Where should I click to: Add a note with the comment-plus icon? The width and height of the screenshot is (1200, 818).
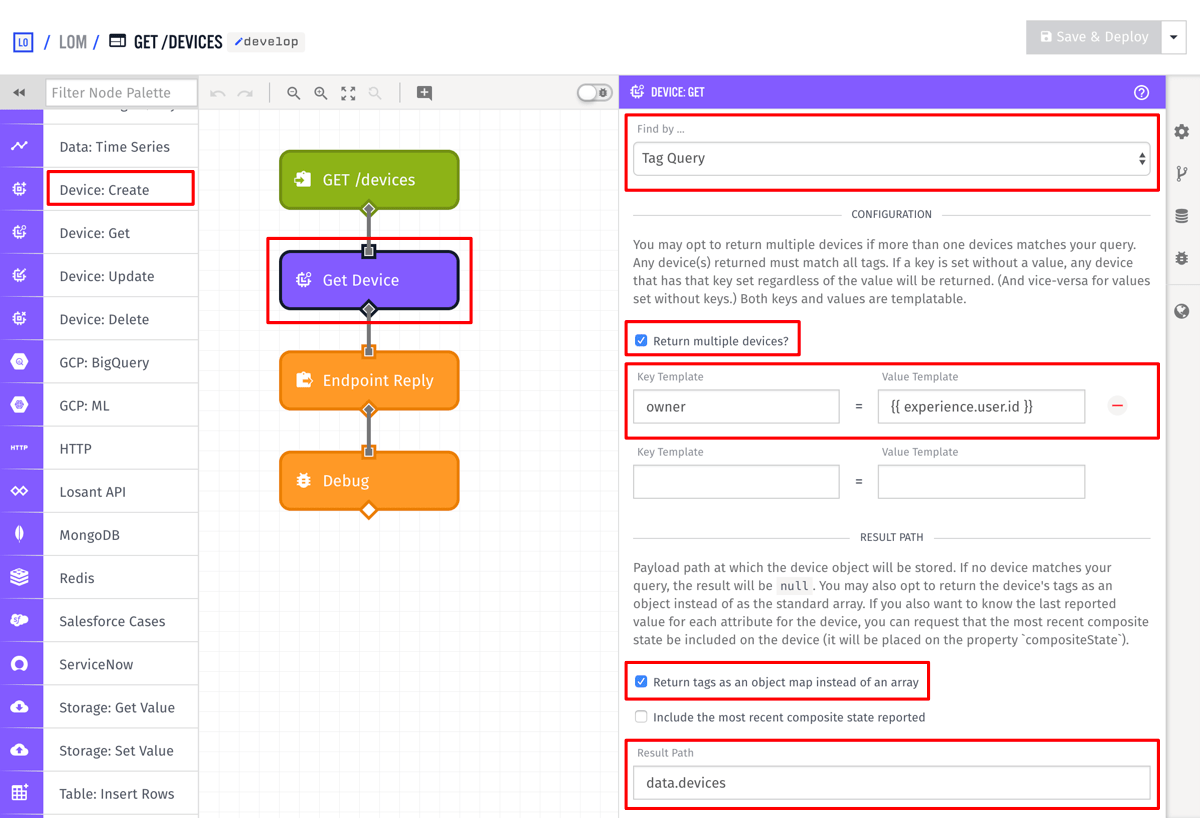click(424, 93)
